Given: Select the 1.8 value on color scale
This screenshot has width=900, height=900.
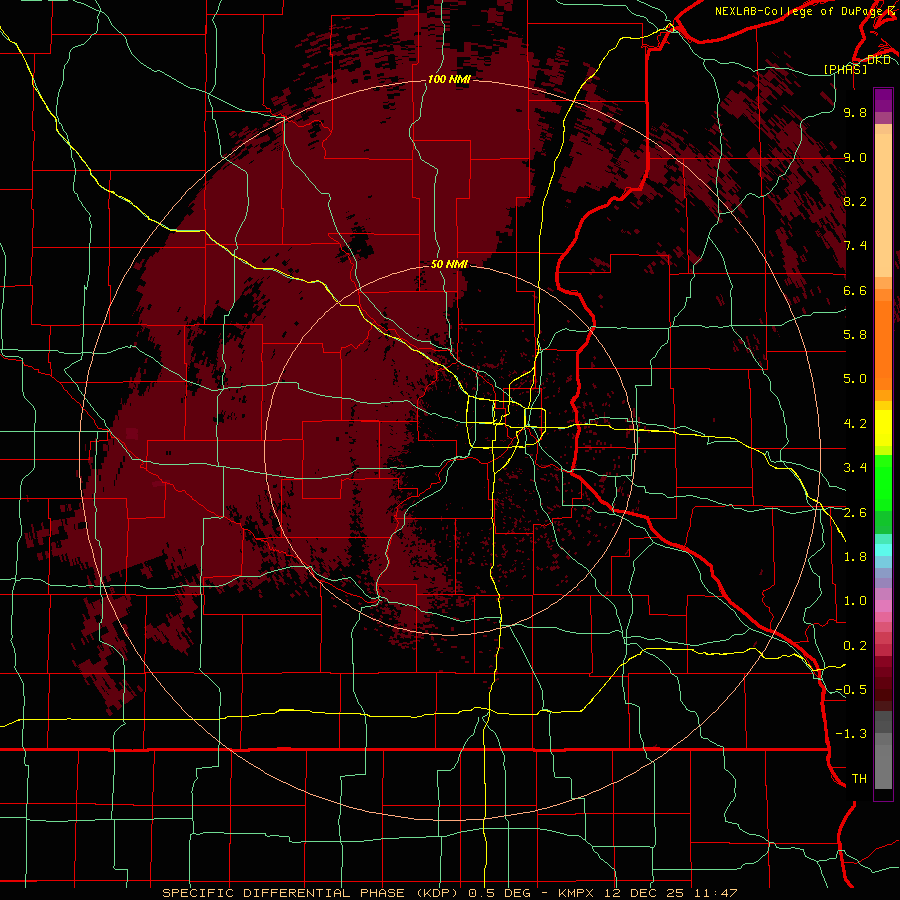Looking at the screenshot, I should [x=855, y=557].
